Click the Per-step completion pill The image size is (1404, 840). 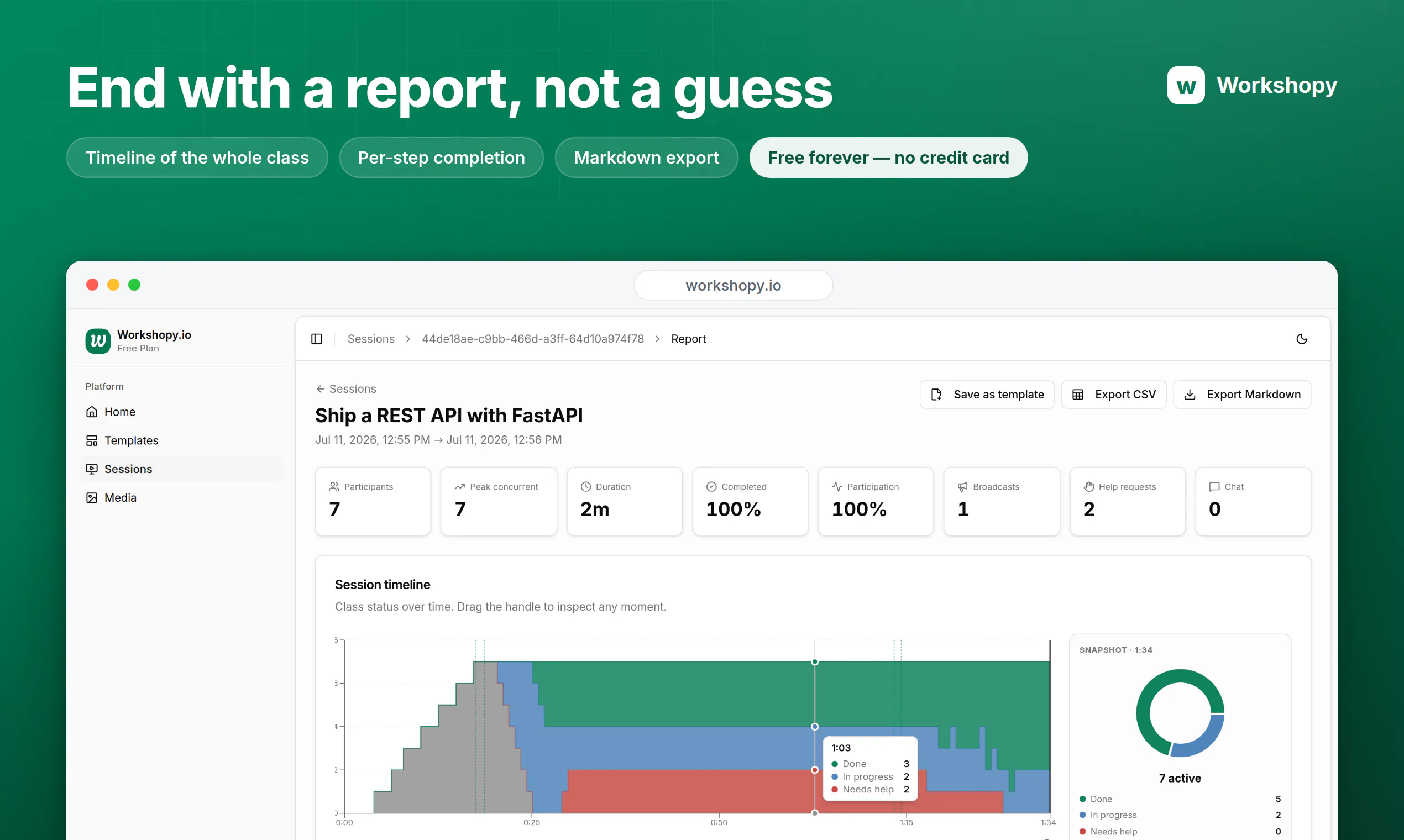(x=442, y=158)
